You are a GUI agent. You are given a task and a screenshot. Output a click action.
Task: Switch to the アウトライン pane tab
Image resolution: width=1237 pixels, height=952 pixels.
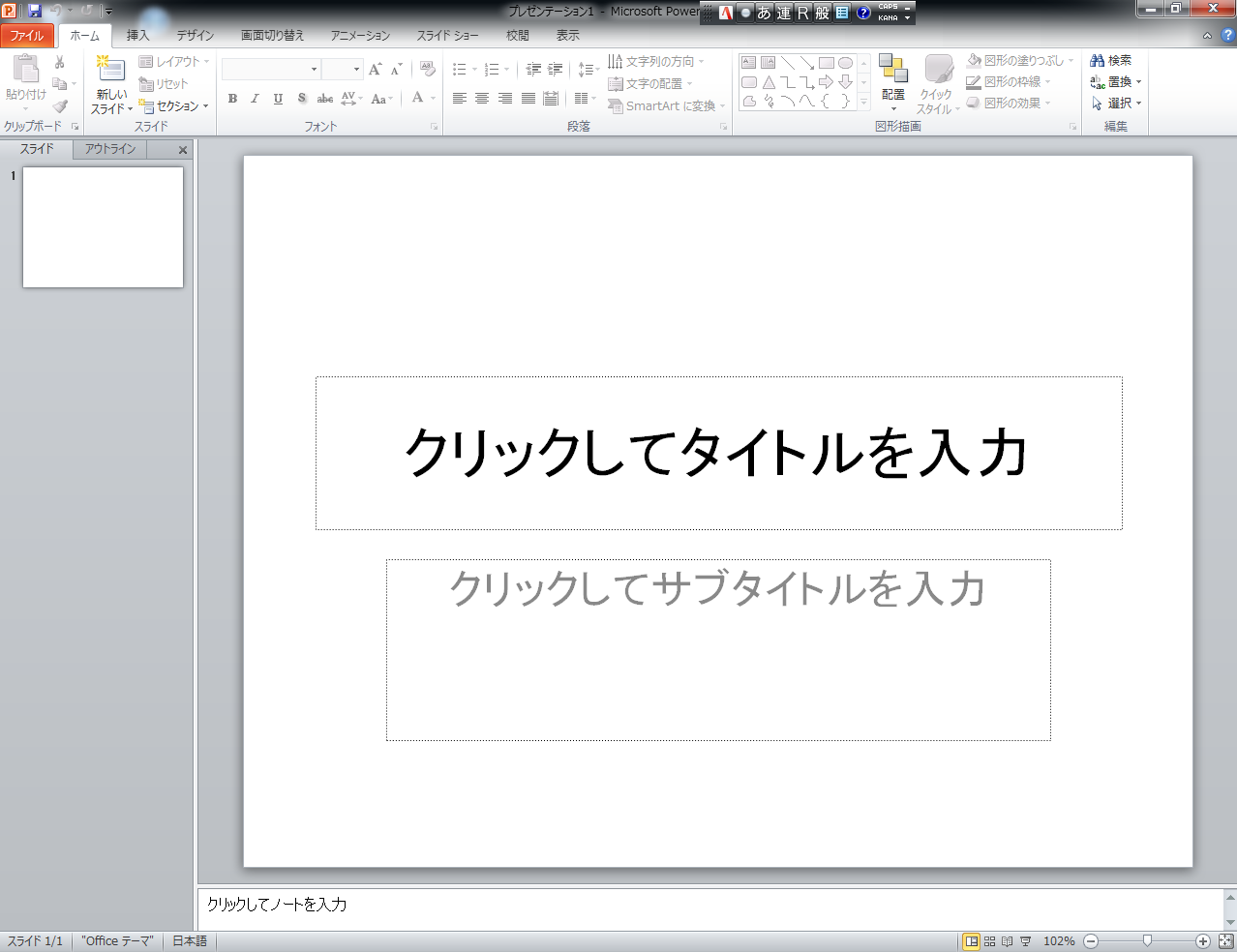pyautogui.click(x=110, y=149)
